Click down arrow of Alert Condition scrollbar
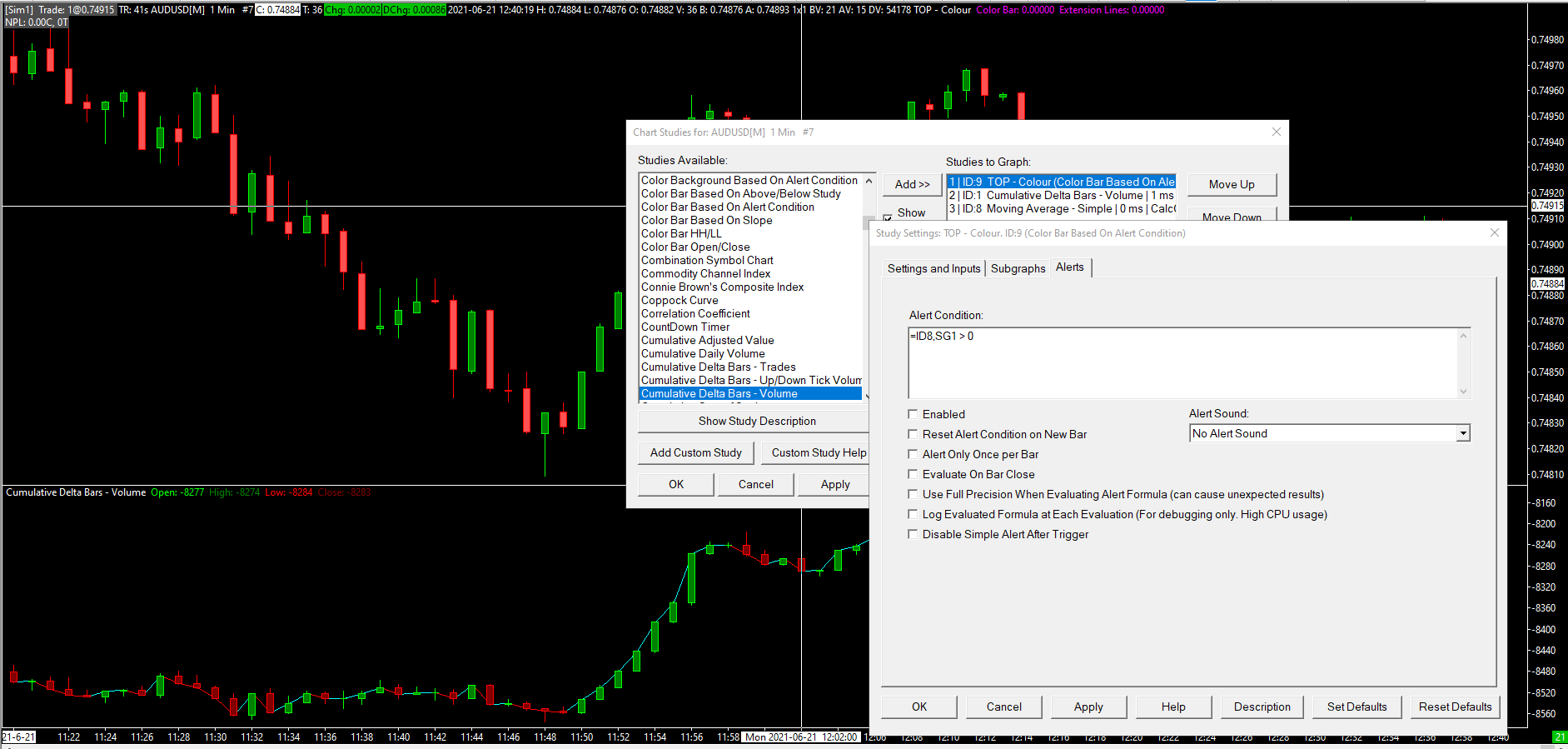This screenshot has height=749, width=1568. (x=1464, y=392)
